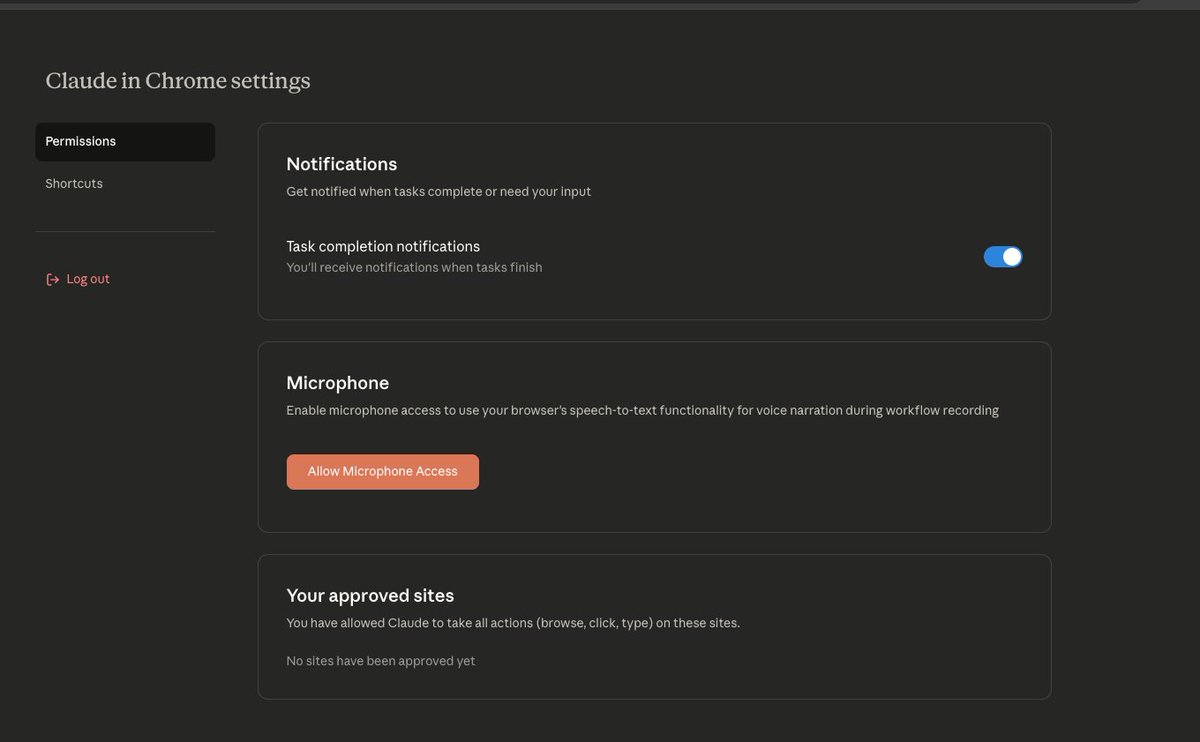
Task: Click text about receiving notifications when tasks finish
Action: (x=414, y=268)
